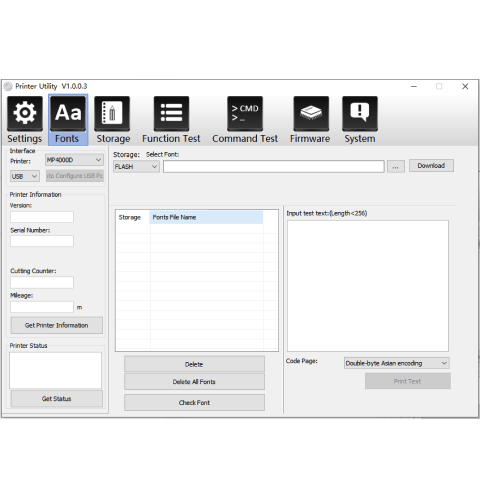This screenshot has height=480, width=480.
Task: Select the Fonts Aa icon
Action: 68,113
